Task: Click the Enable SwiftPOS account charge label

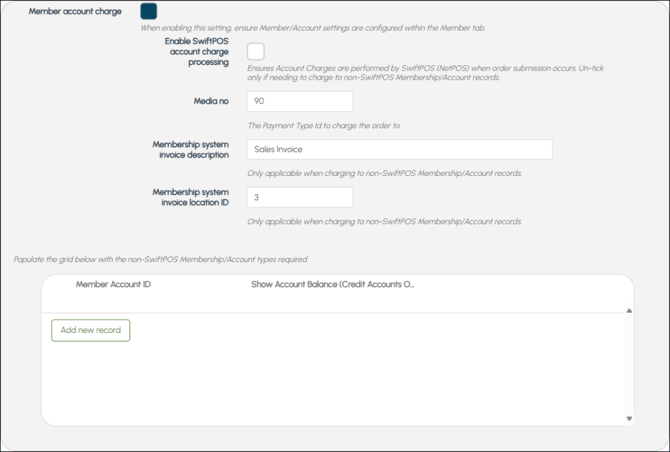Action: click(x=196, y=52)
